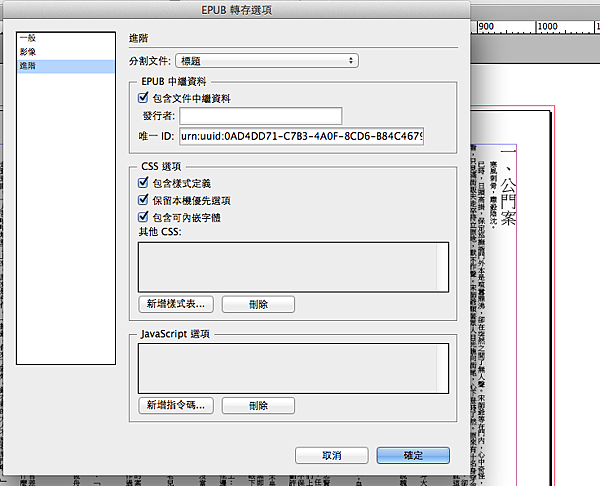Select 影像 in the category list
Screen dimensions: 600x486
(65, 52)
